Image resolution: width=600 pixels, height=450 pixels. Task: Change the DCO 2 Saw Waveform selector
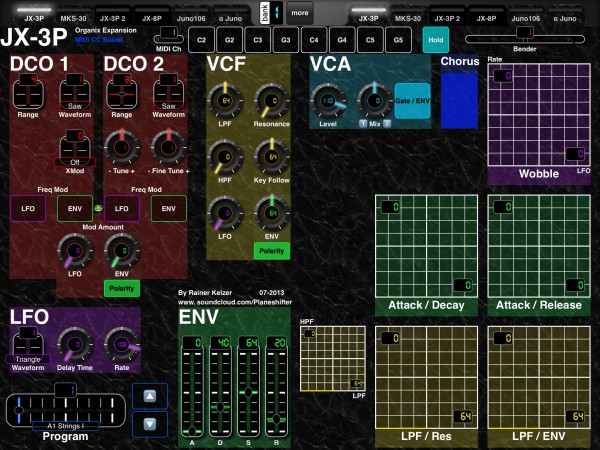(168, 92)
